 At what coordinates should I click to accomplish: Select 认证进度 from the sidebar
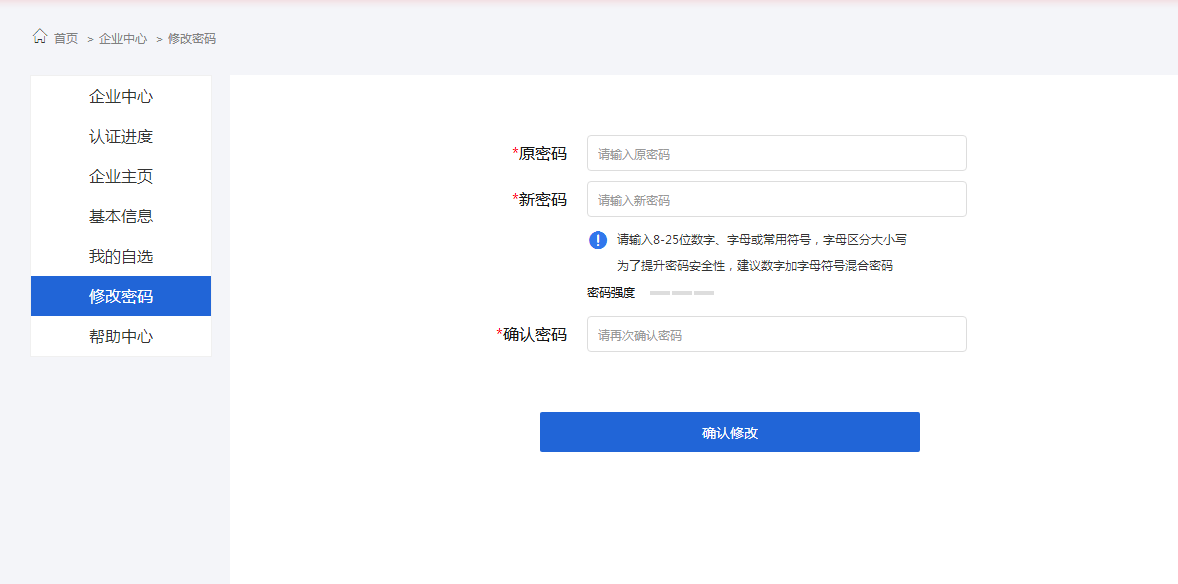121,137
